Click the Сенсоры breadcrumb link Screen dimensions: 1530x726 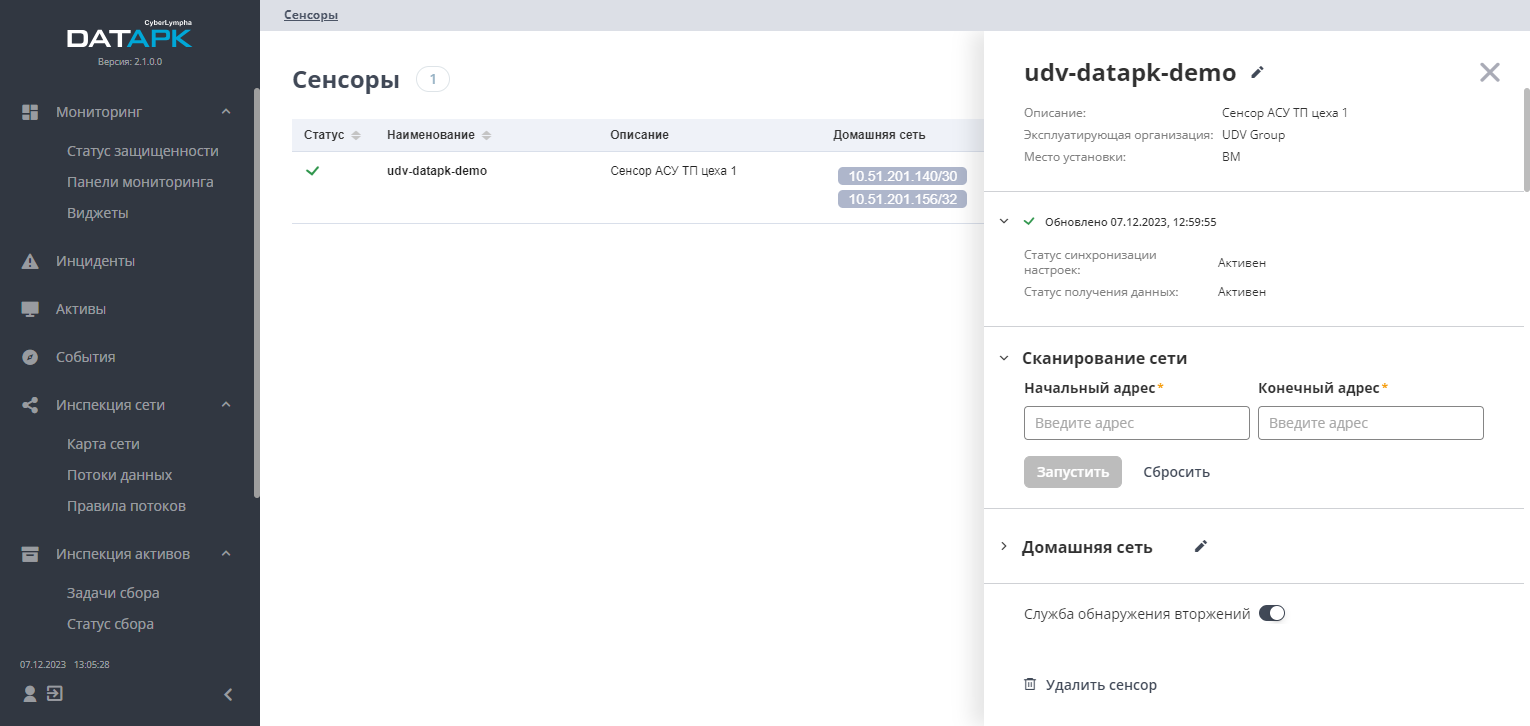310,15
